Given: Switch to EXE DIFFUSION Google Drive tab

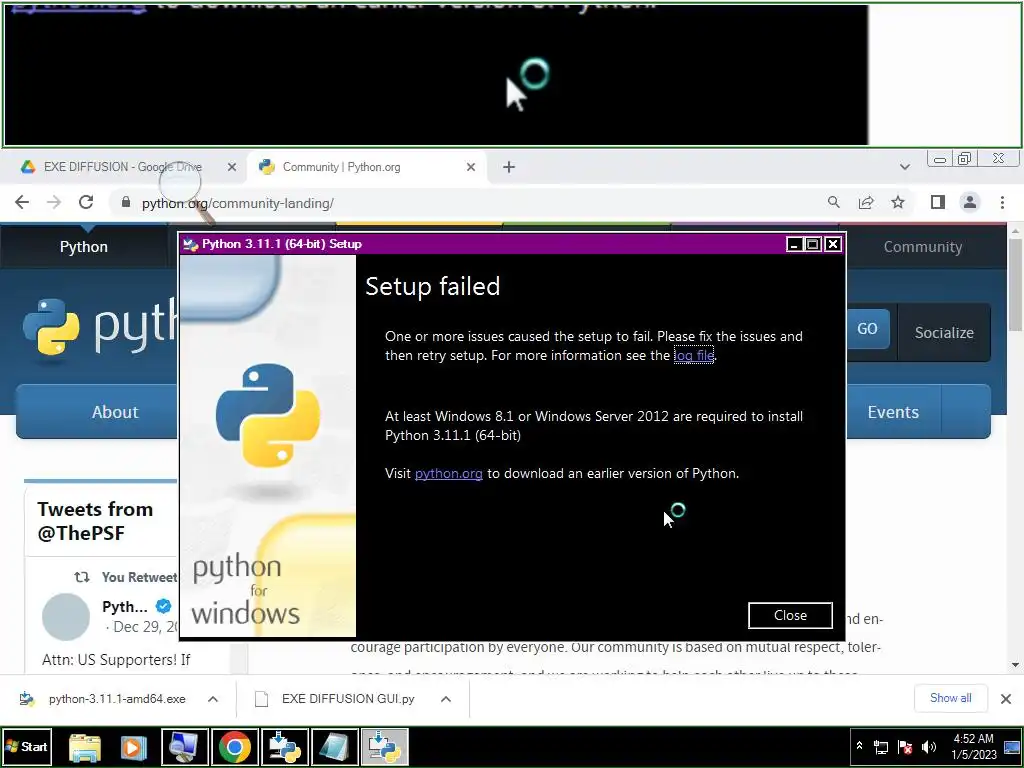Looking at the screenshot, I should pos(123,167).
